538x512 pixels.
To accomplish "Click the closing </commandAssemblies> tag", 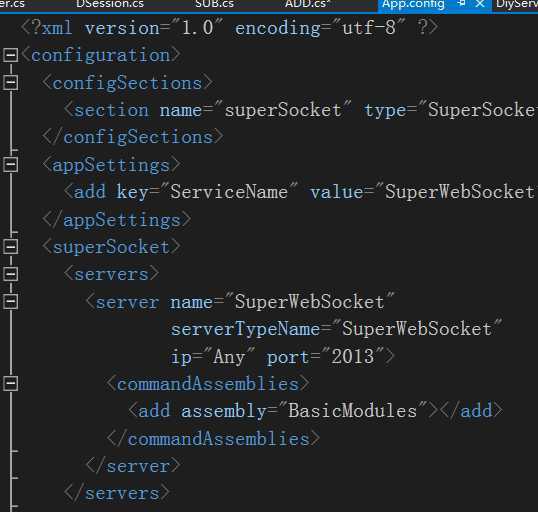I will tap(213, 439).
